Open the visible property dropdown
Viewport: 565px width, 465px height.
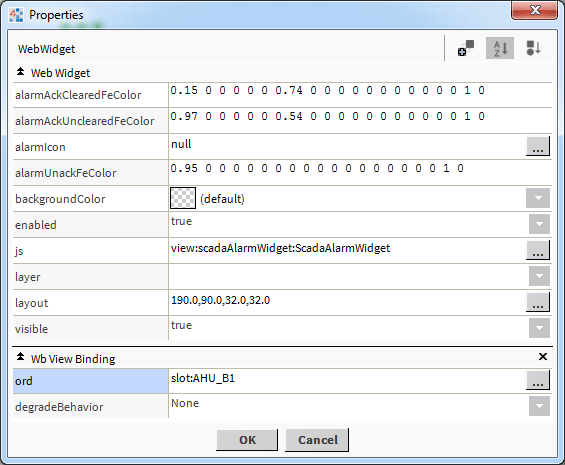[x=539, y=328]
